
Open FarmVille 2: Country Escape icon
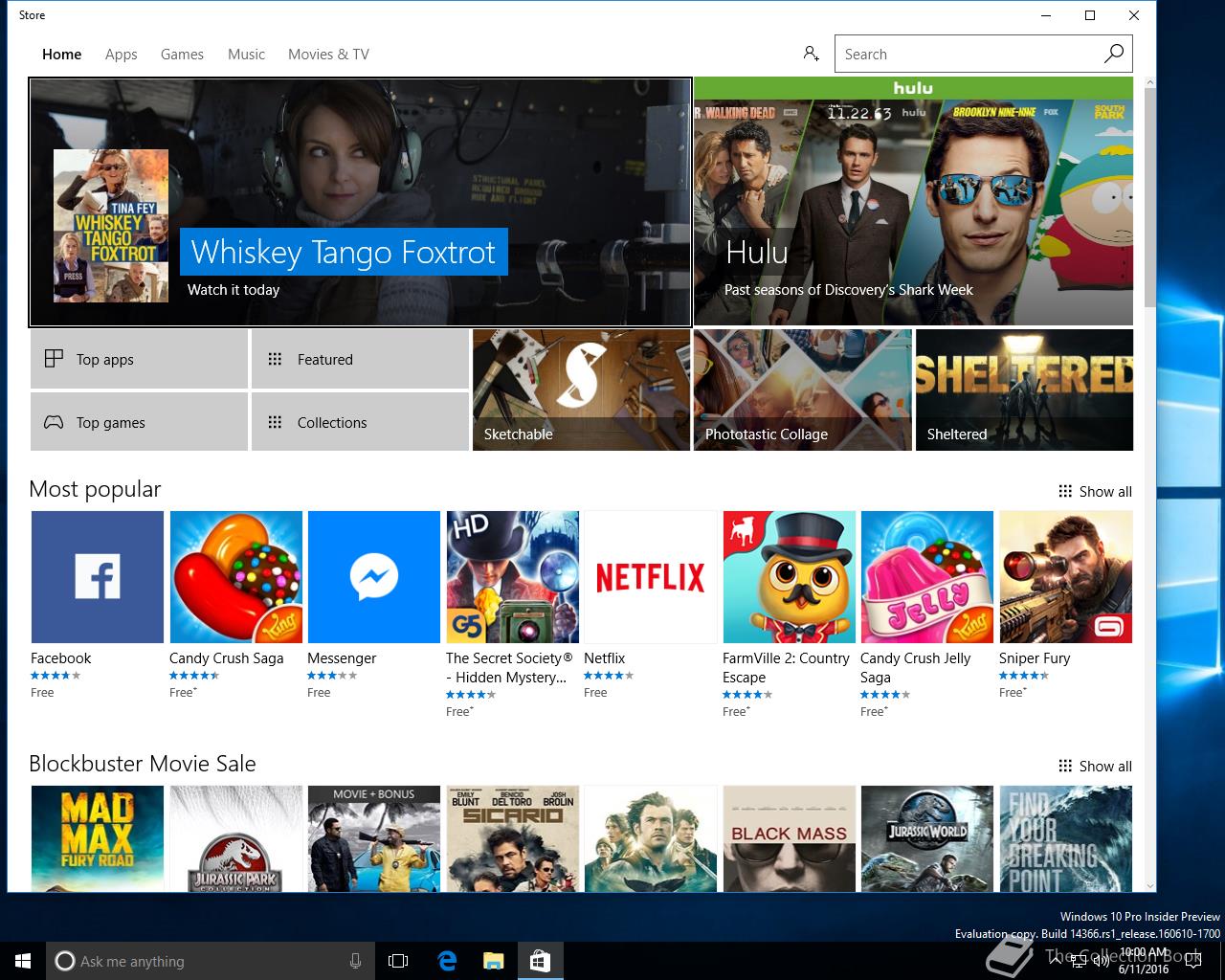(x=790, y=577)
